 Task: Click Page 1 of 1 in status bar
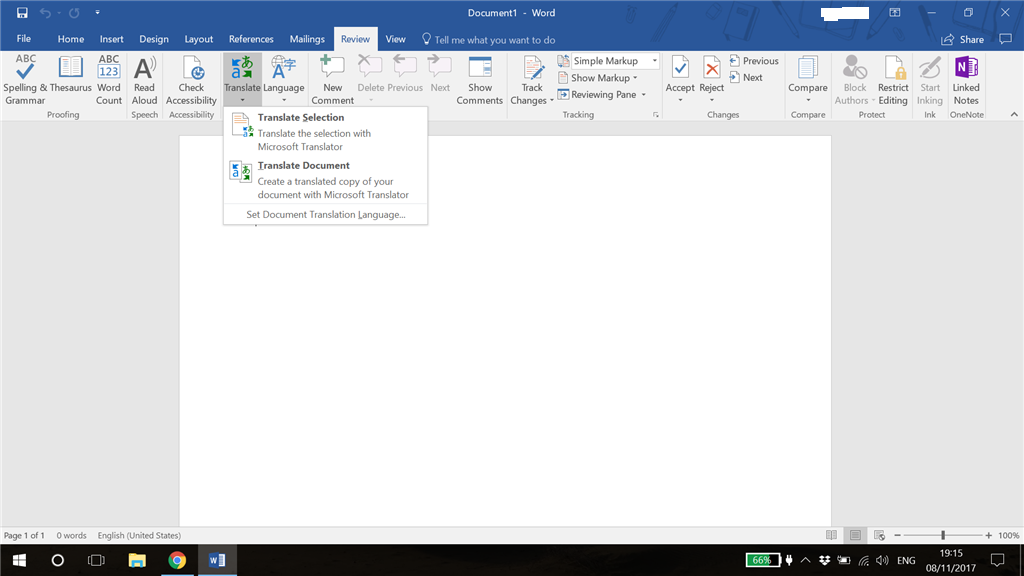pyautogui.click(x=24, y=536)
